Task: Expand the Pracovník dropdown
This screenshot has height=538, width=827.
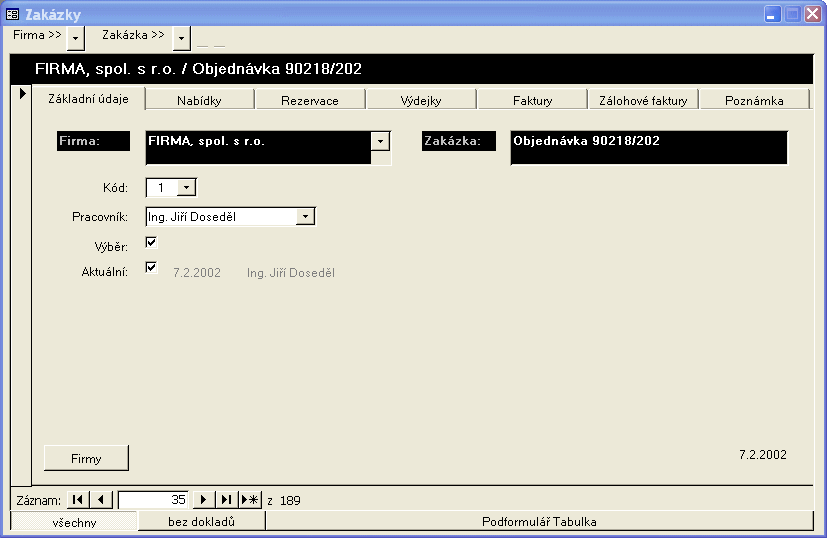Action: click(306, 216)
